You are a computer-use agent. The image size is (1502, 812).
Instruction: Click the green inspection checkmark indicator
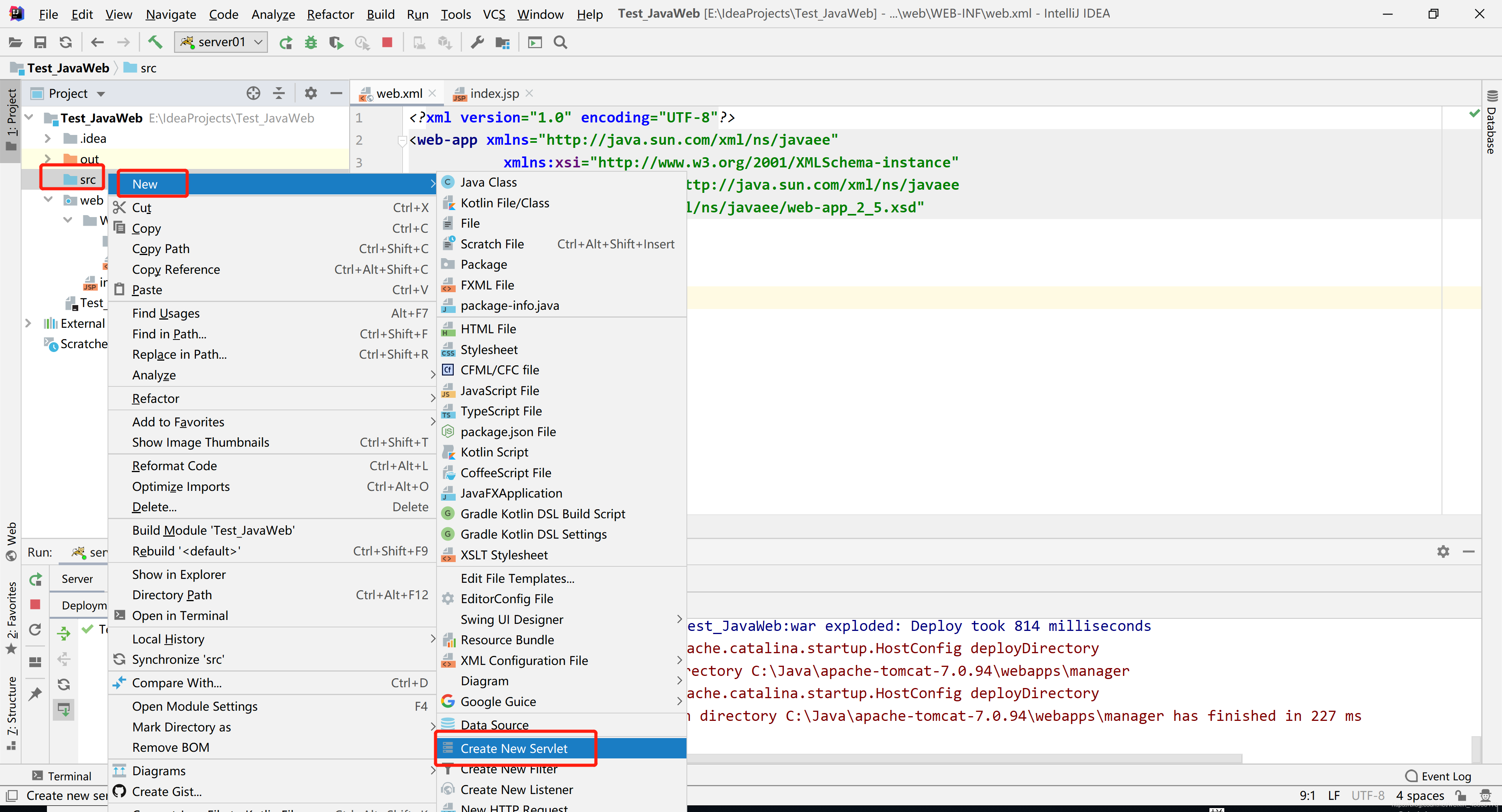click(1474, 113)
